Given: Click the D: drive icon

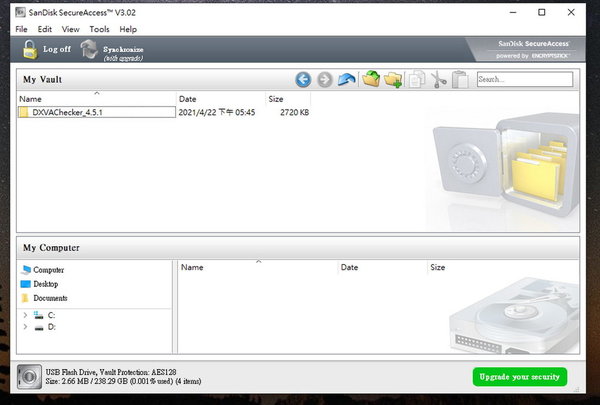Looking at the screenshot, I should point(39,328).
